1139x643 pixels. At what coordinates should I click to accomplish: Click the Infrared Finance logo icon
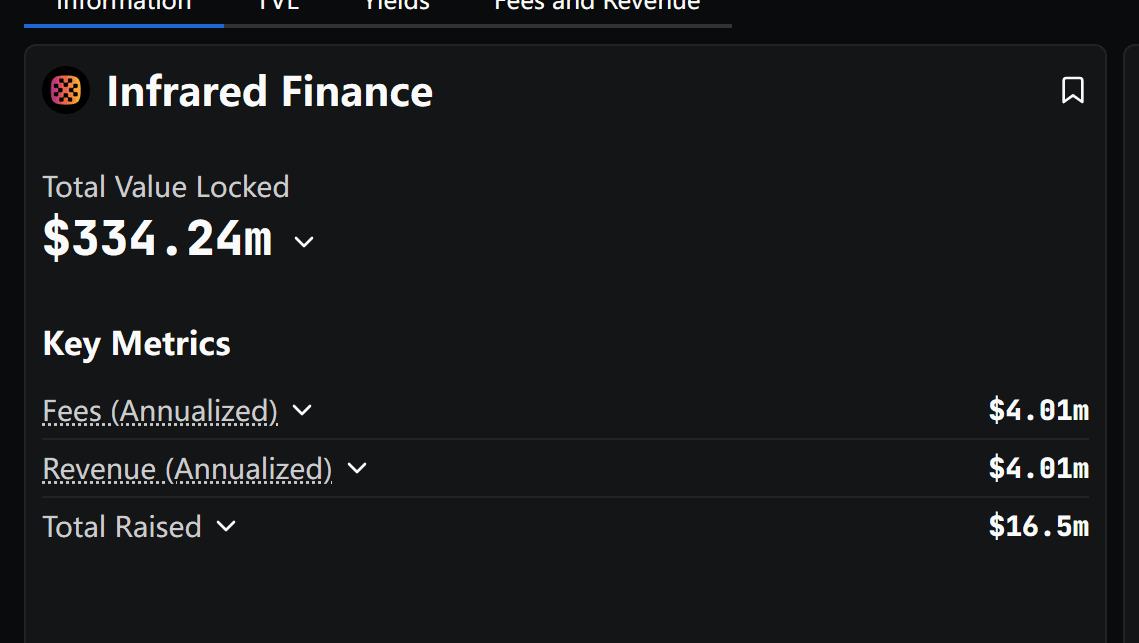66,90
